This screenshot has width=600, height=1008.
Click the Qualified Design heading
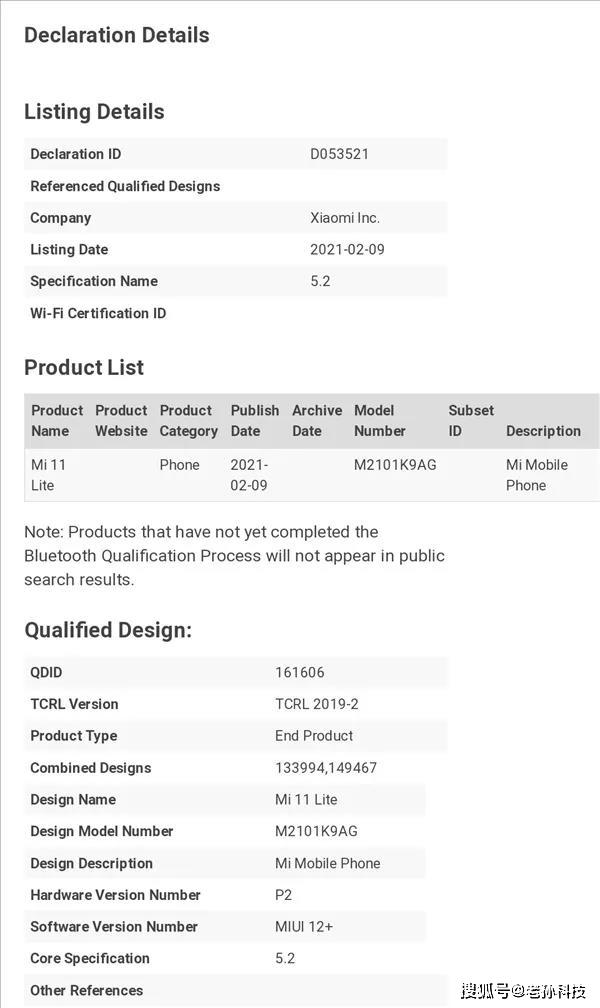pos(108,630)
